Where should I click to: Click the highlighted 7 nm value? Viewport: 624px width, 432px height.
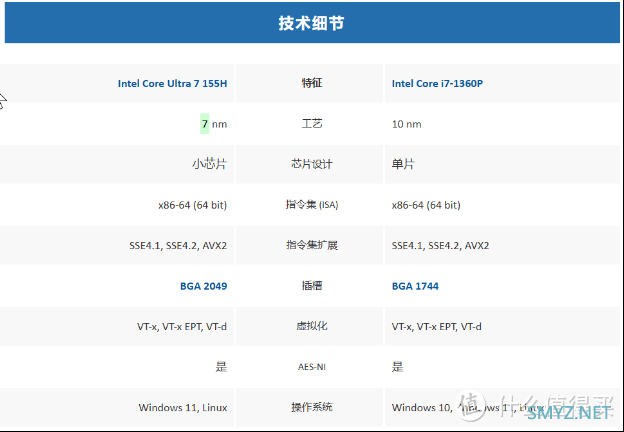(x=214, y=124)
